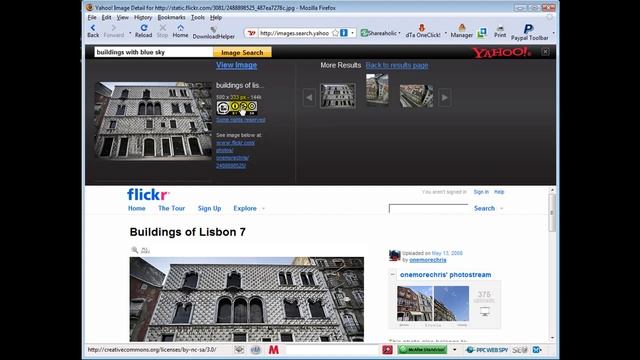Open the File menu
640x360 pixels.
click(x=92, y=18)
